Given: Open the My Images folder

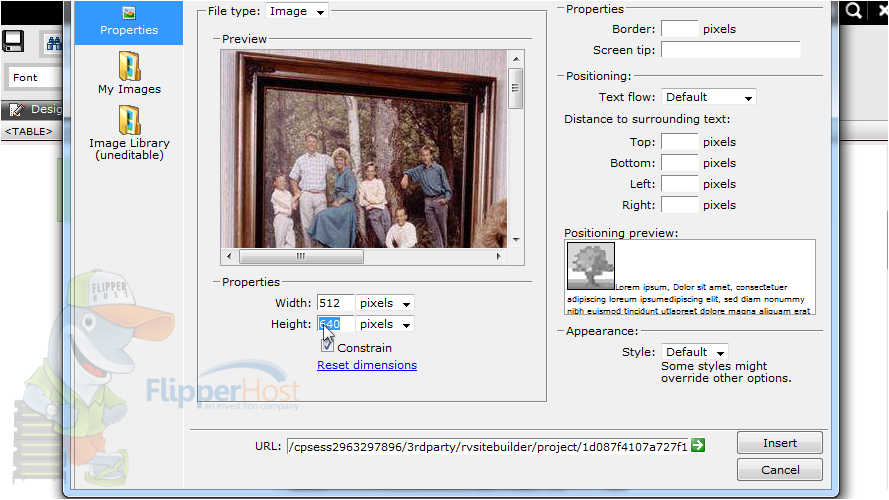Looking at the screenshot, I should point(129,66).
